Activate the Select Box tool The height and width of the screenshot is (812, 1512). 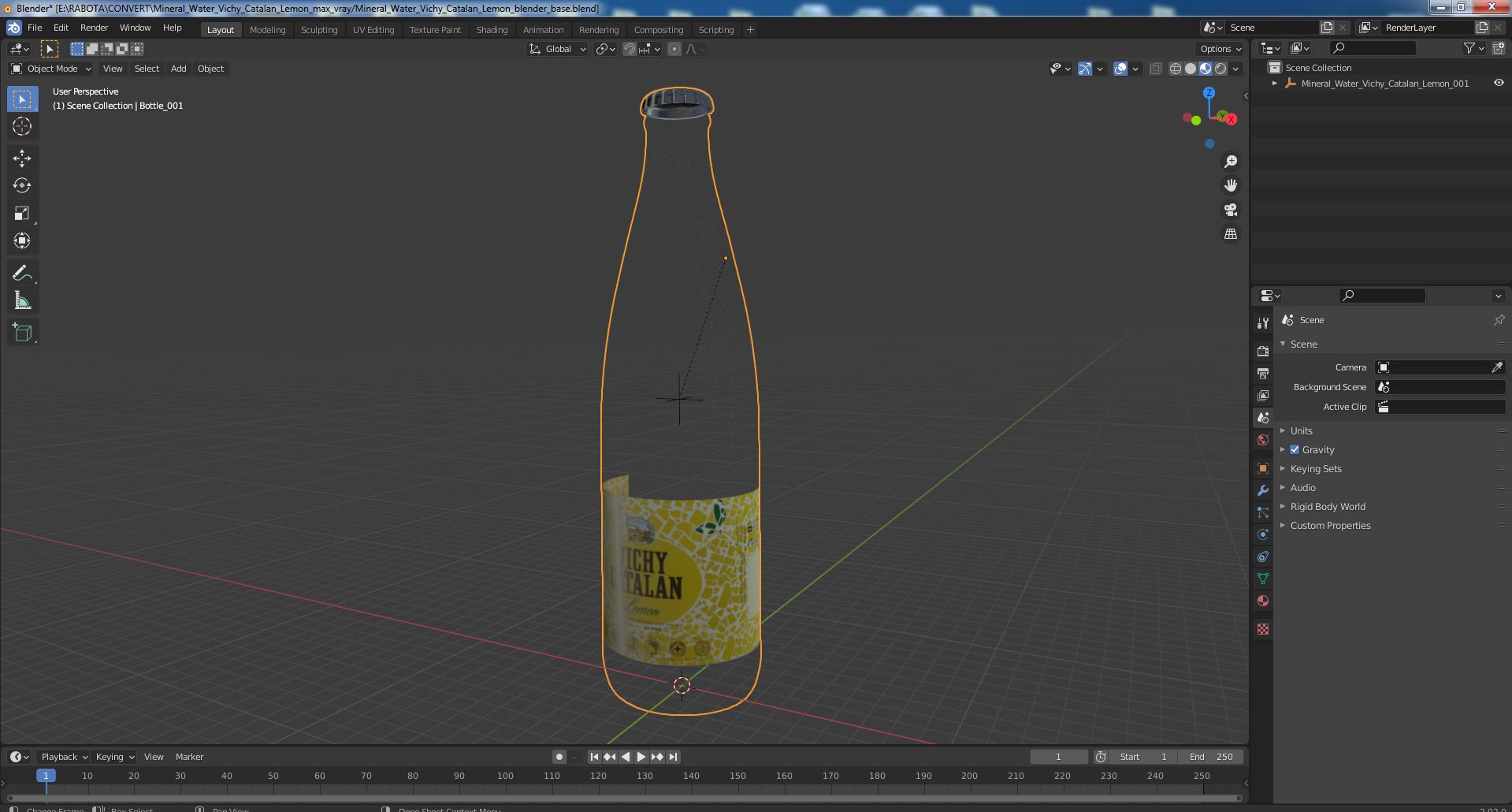pos(22,99)
